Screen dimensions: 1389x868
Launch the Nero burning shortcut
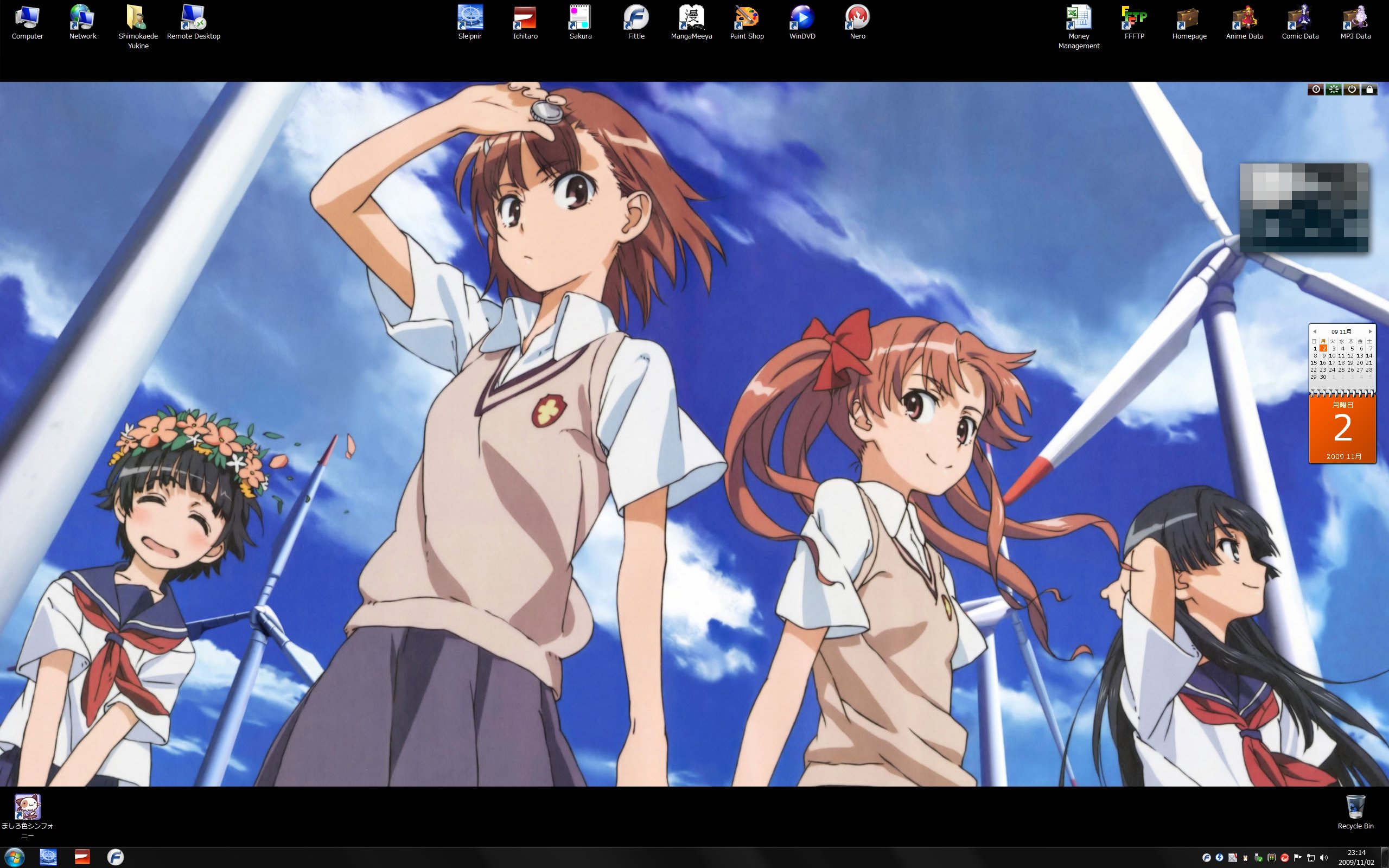[857, 23]
